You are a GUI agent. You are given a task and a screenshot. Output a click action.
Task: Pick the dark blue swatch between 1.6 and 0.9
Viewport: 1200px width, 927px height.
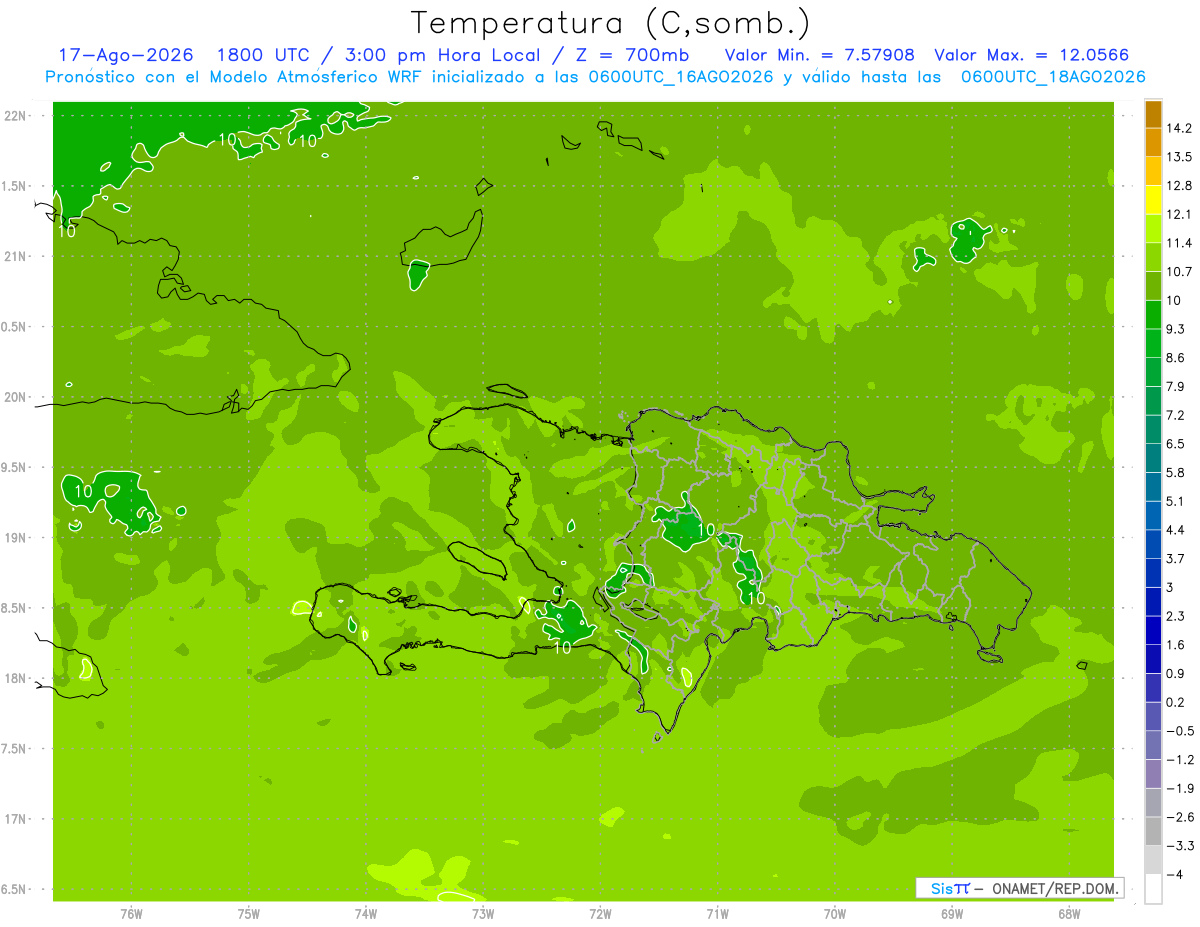pos(1153,659)
